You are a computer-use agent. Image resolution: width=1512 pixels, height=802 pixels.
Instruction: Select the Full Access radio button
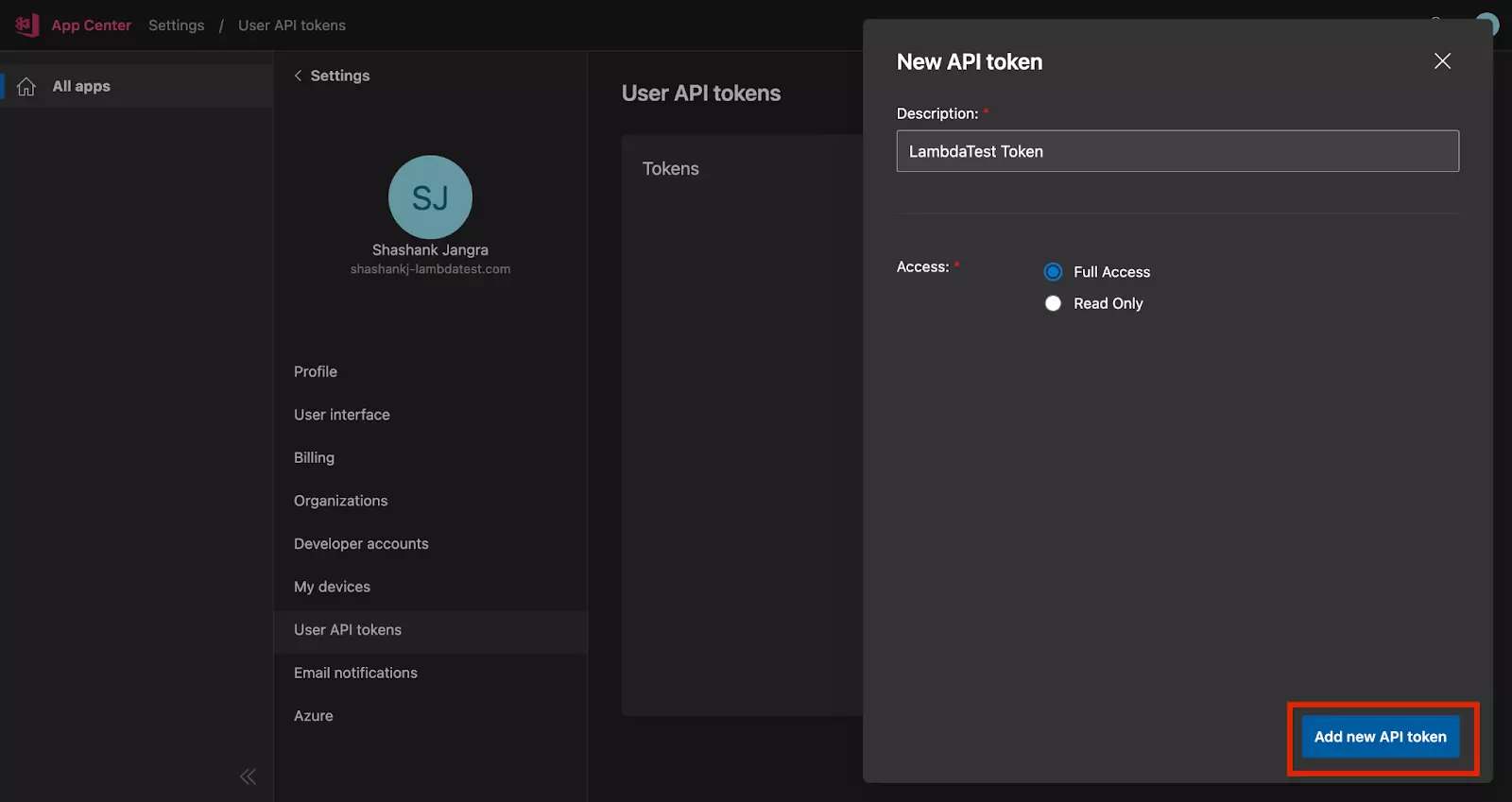click(x=1053, y=272)
